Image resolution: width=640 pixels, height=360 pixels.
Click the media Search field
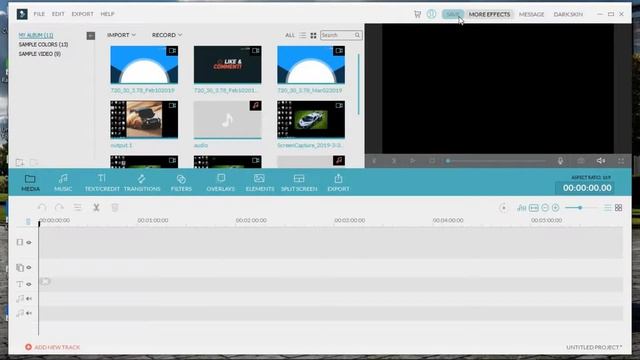tap(341, 36)
